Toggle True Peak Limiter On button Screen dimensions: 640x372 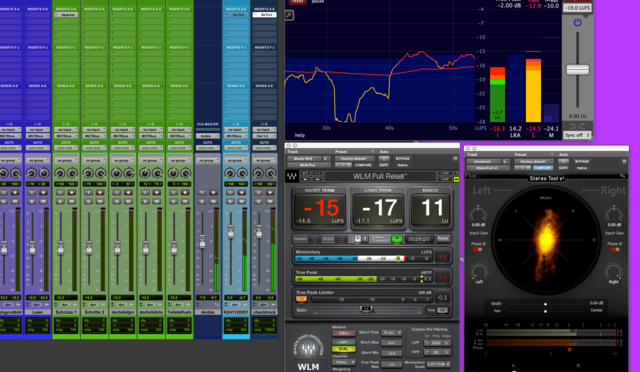point(301,299)
